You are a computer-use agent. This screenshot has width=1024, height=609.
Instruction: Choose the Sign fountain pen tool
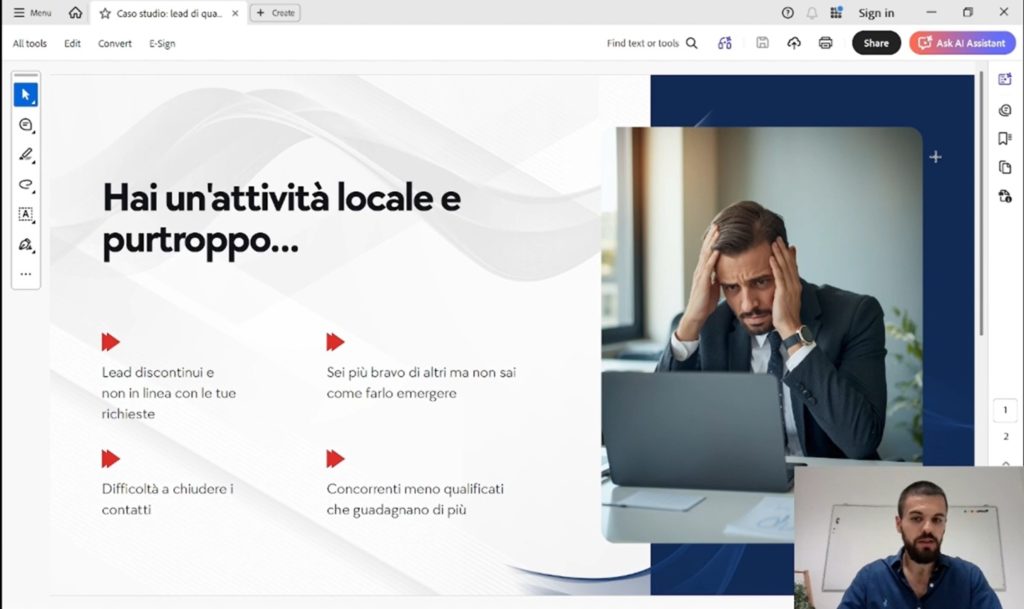(25, 245)
